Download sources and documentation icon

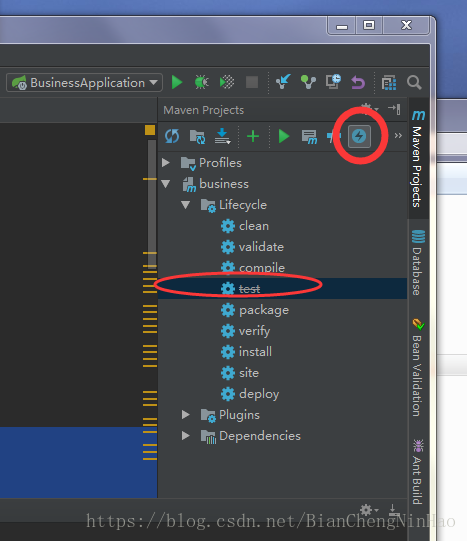coord(222,136)
